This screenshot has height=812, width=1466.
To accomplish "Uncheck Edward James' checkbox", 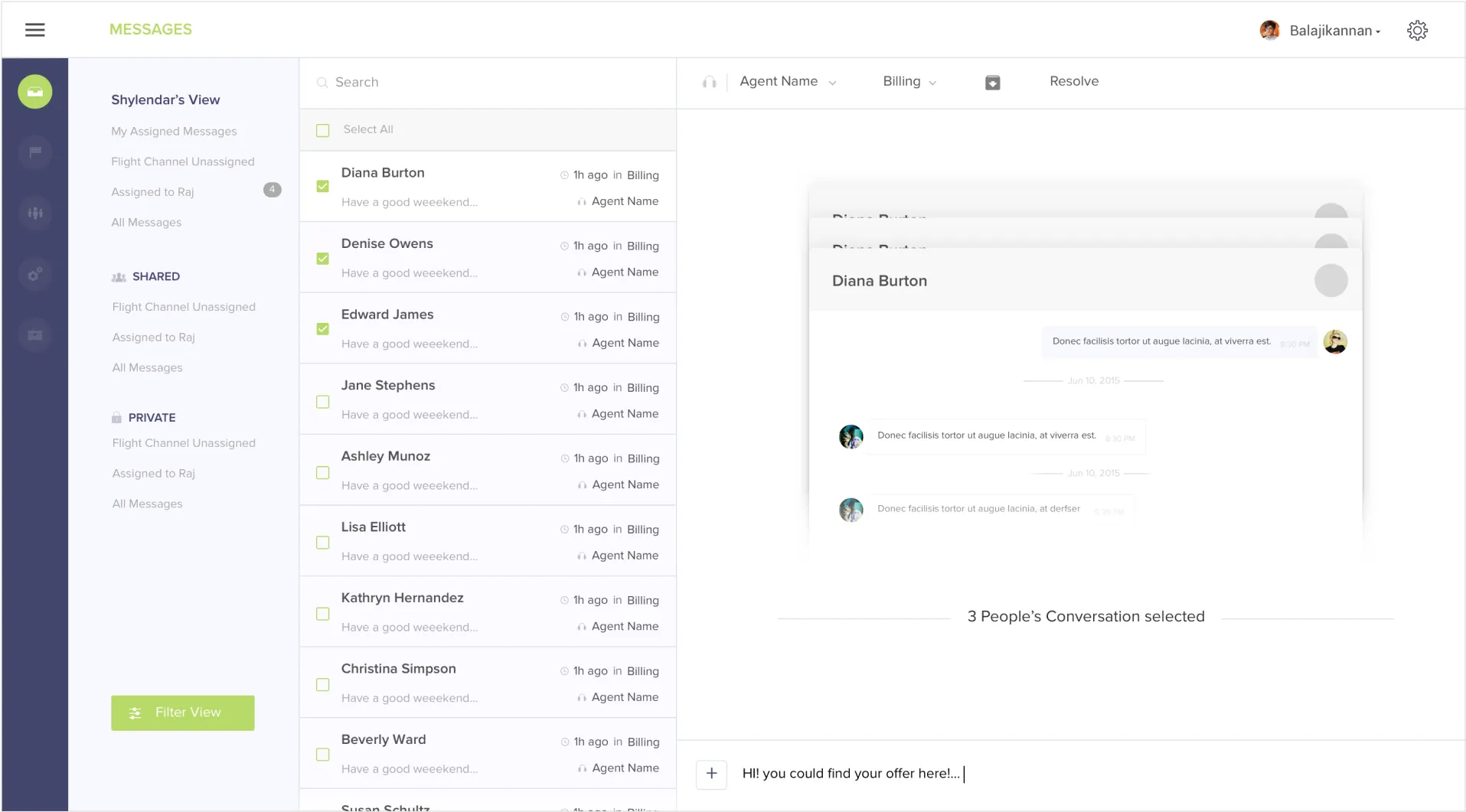I will pos(323,329).
